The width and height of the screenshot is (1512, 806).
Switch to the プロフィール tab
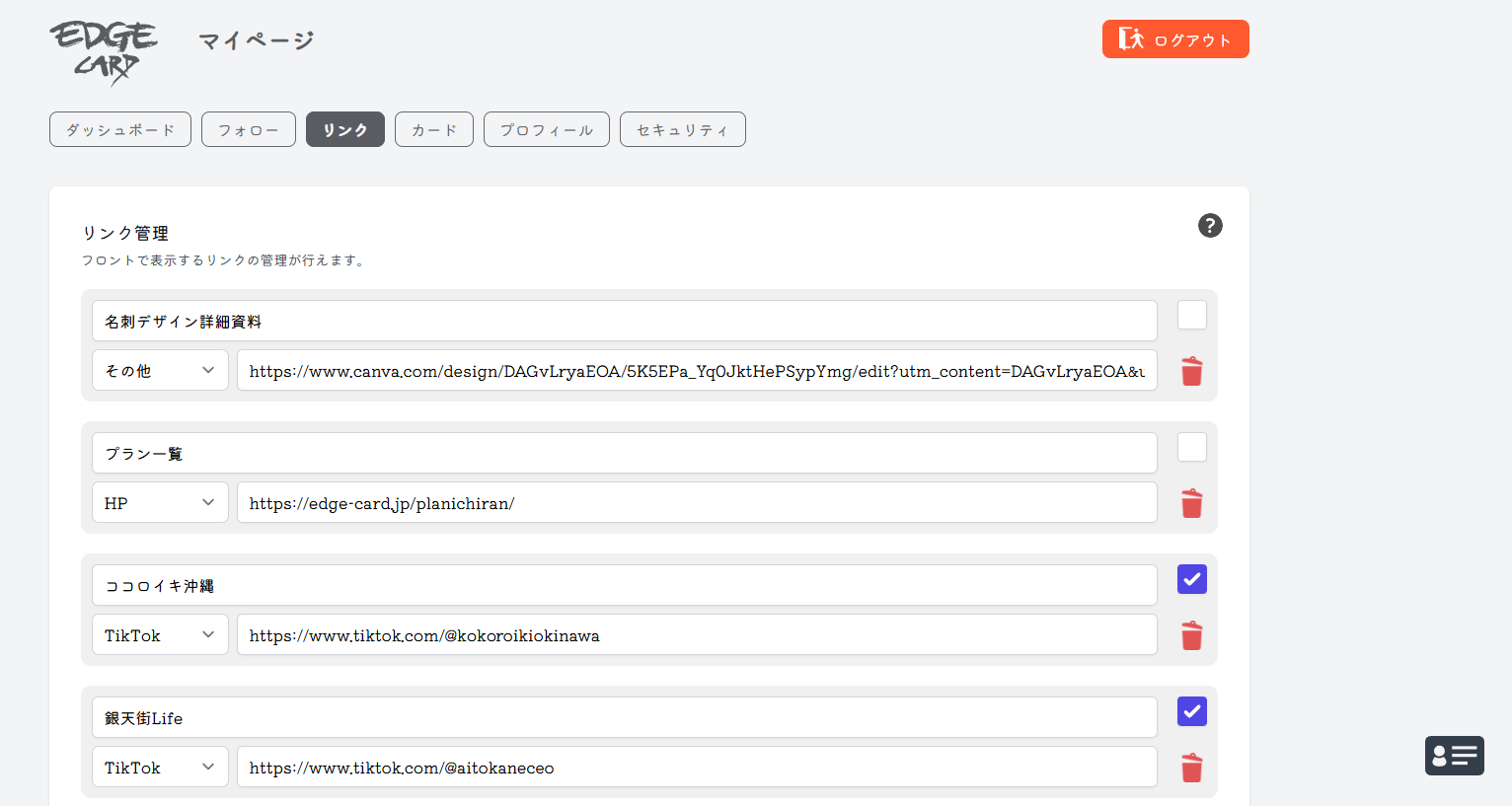pyautogui.click(x=546, y=129)
